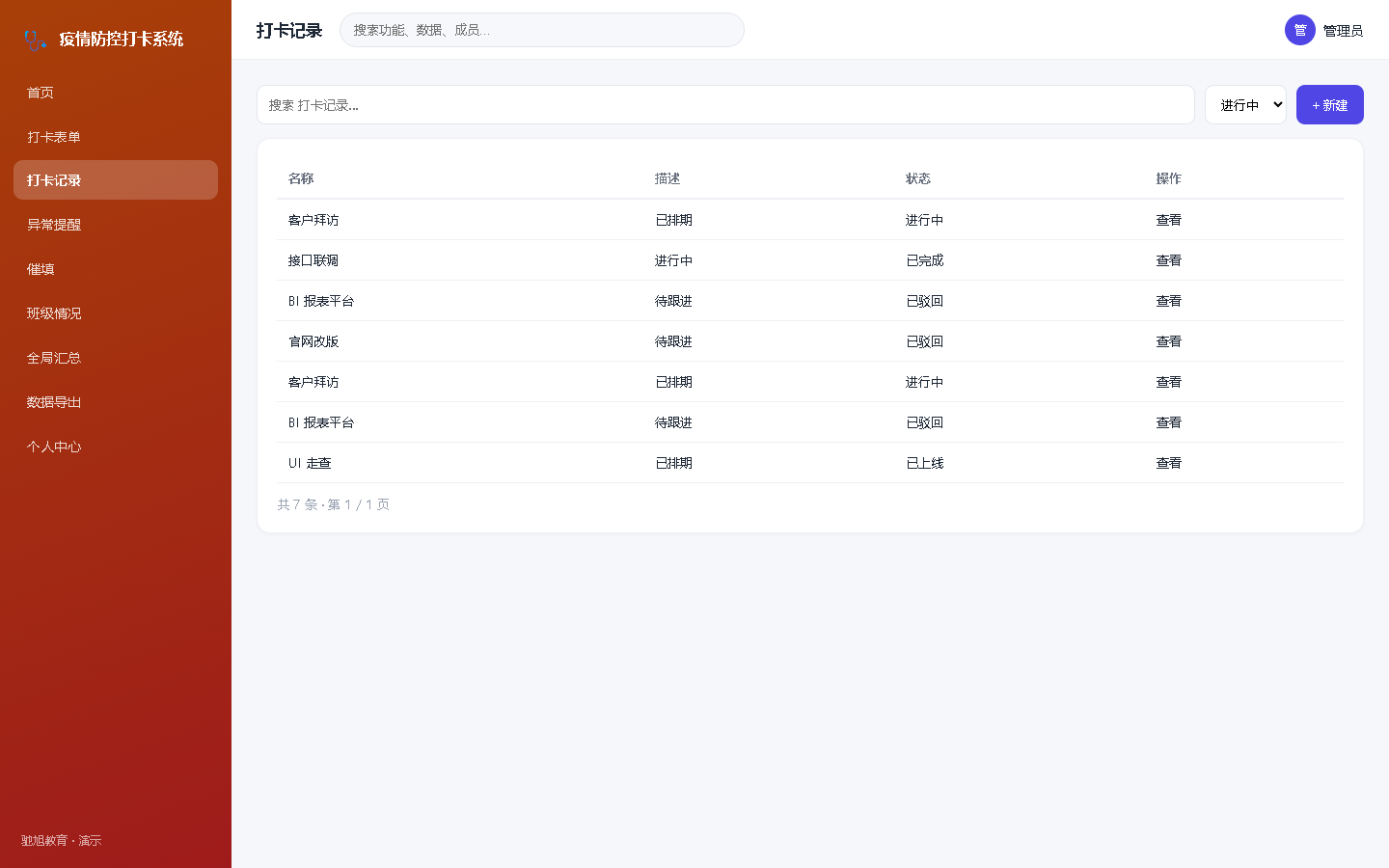This screenshot has height=868, width=1389.
Task: Click the + 新建 button
Action: click(1330, 105)
